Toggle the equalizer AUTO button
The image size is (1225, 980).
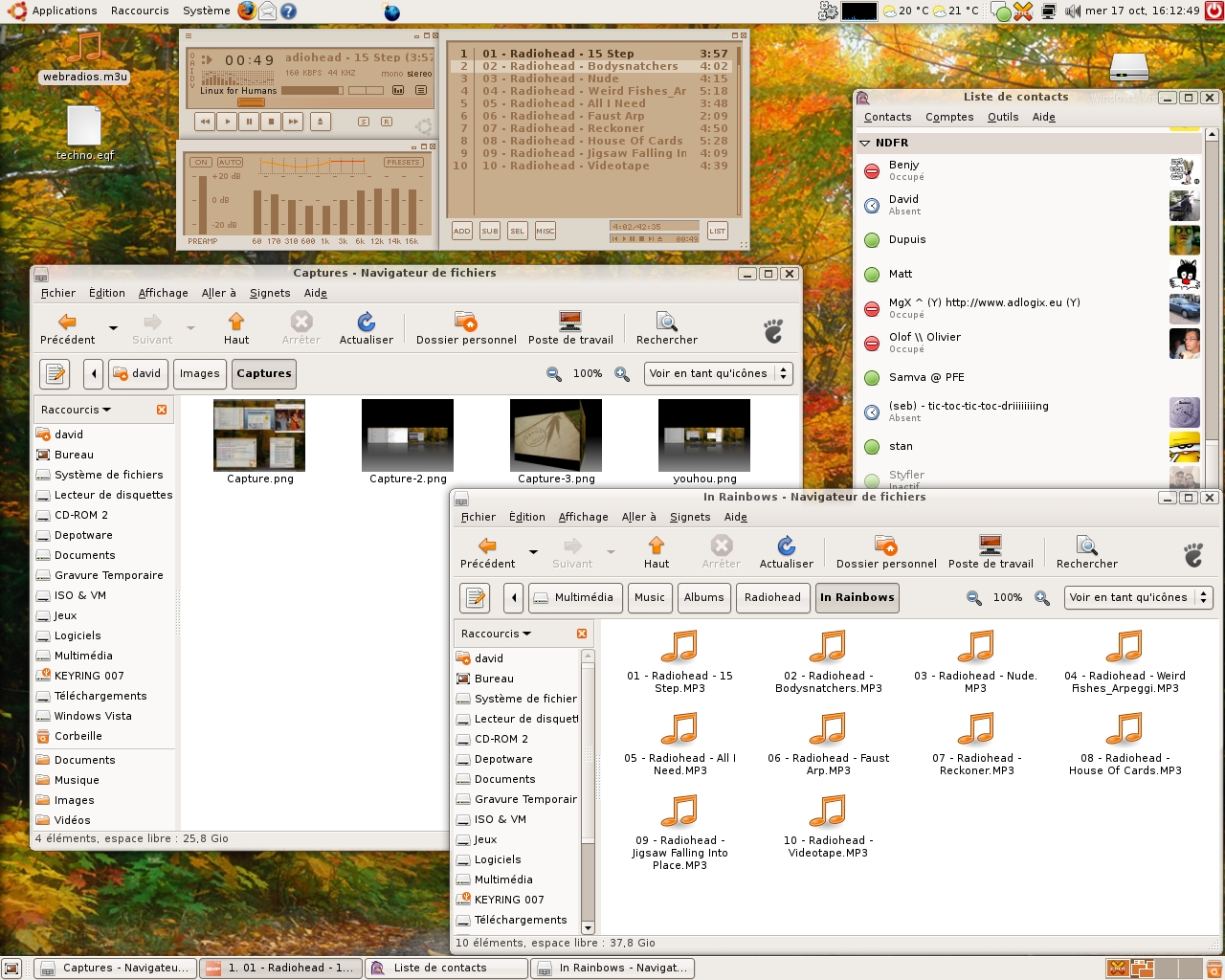click(230, 163)
